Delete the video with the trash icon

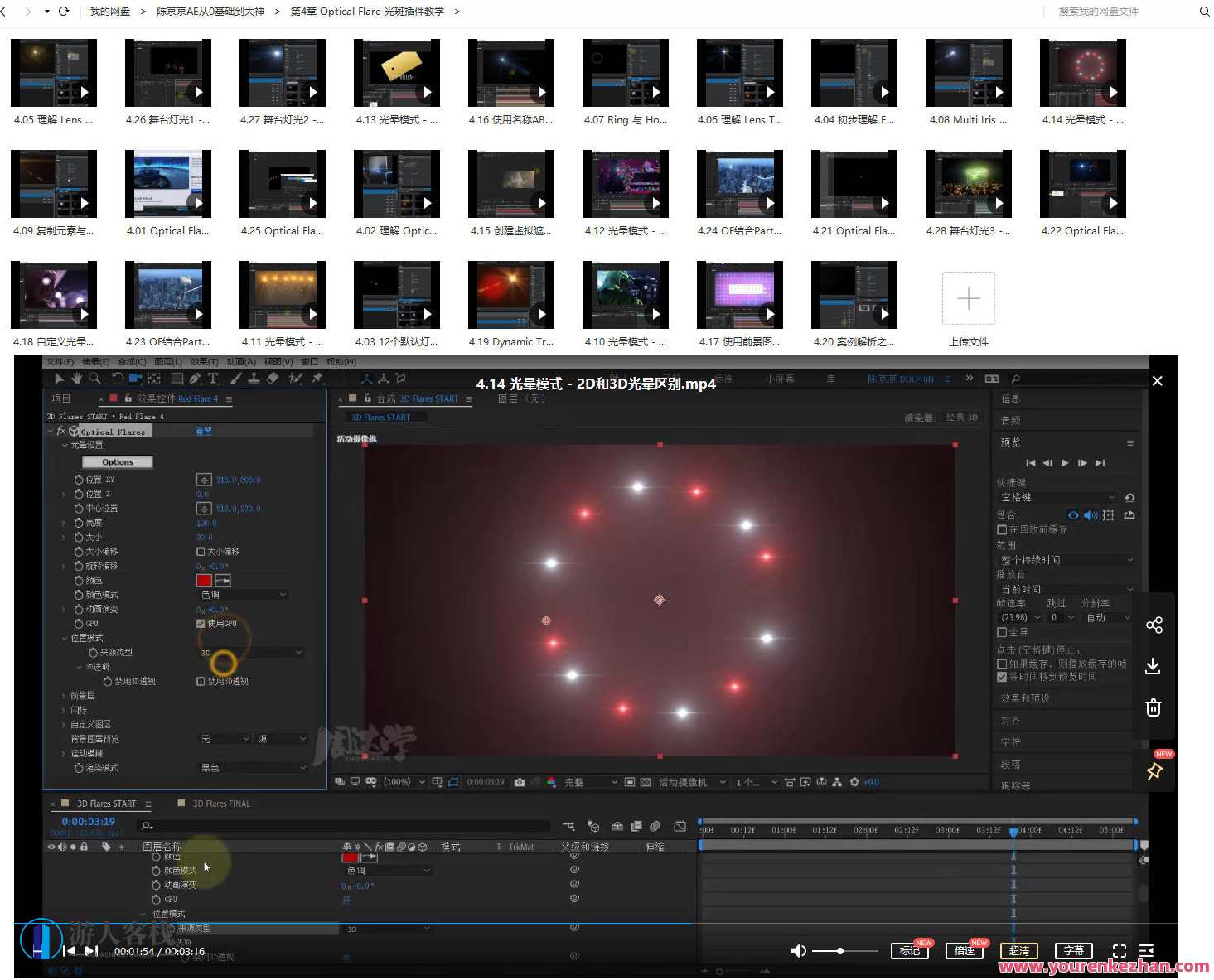point(1153,707)
